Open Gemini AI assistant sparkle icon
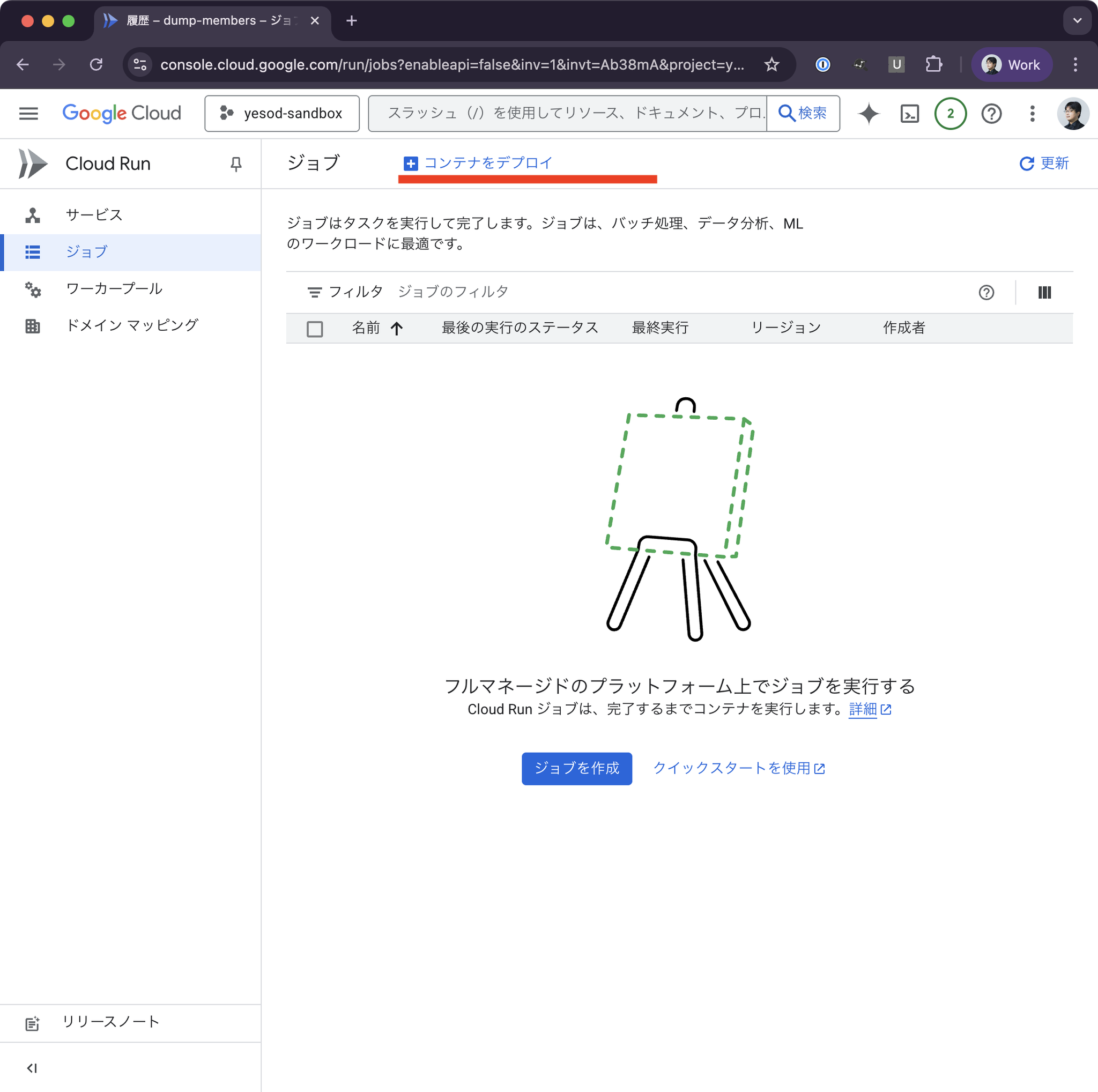Screen dimensions: 1098x1092 869,114
